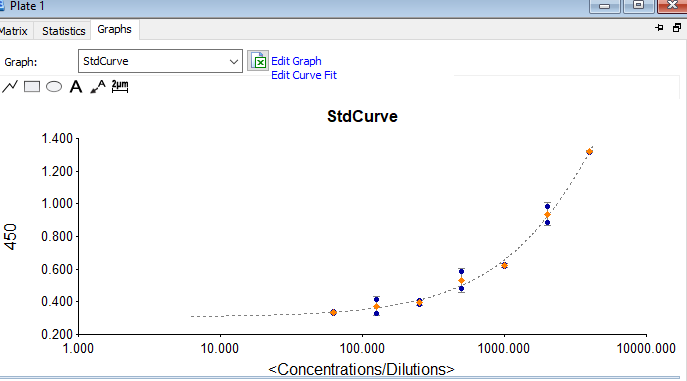Minimize the Plate 1 window
The width and height of the screenshot is (687, 381).
(605, 6)
